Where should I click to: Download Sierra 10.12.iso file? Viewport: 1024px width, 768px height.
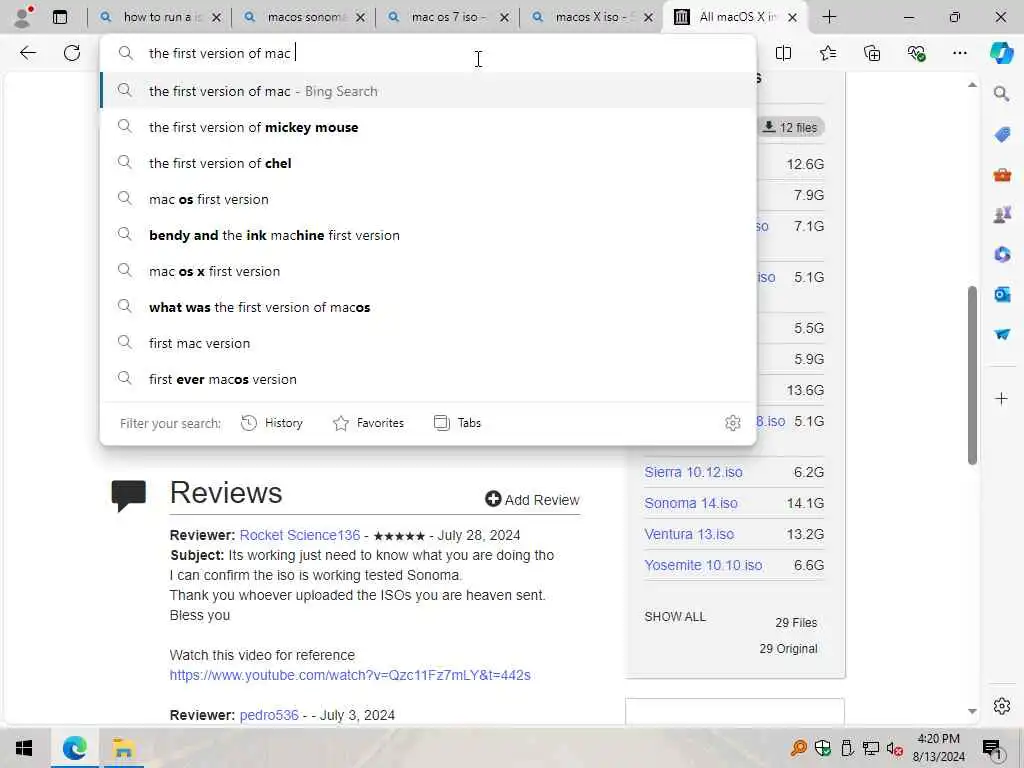[x=694, y=472]
